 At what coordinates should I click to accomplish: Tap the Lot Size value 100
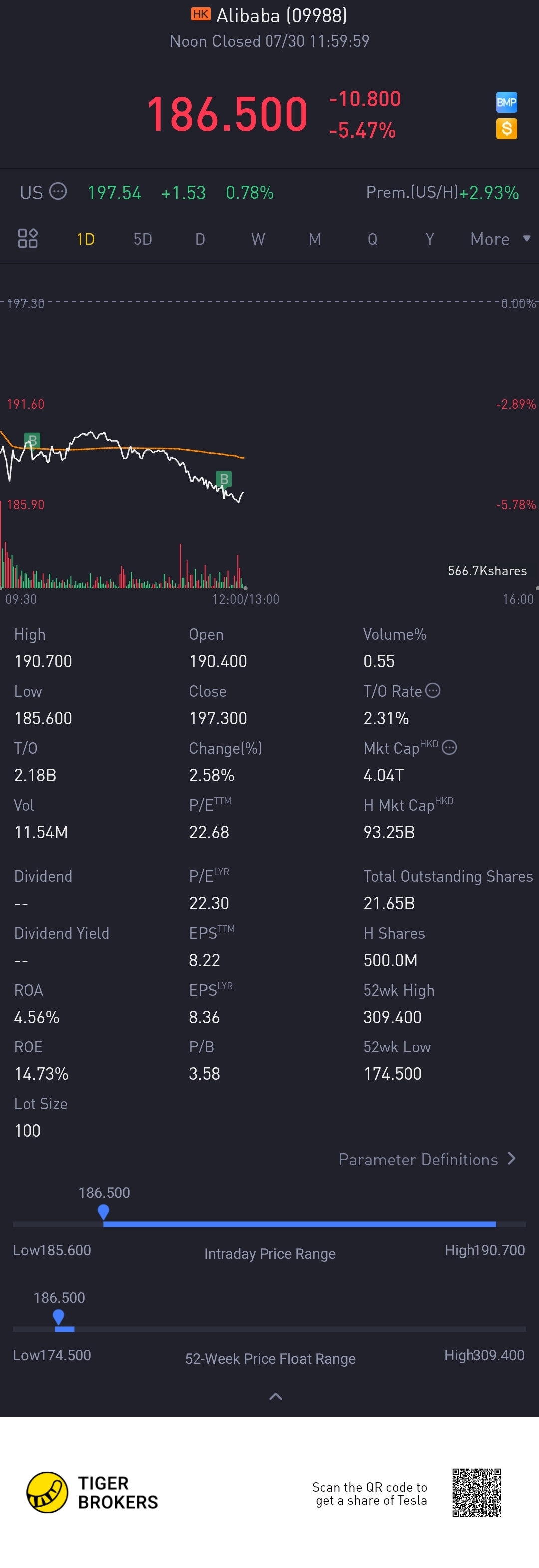(27, 1131)
